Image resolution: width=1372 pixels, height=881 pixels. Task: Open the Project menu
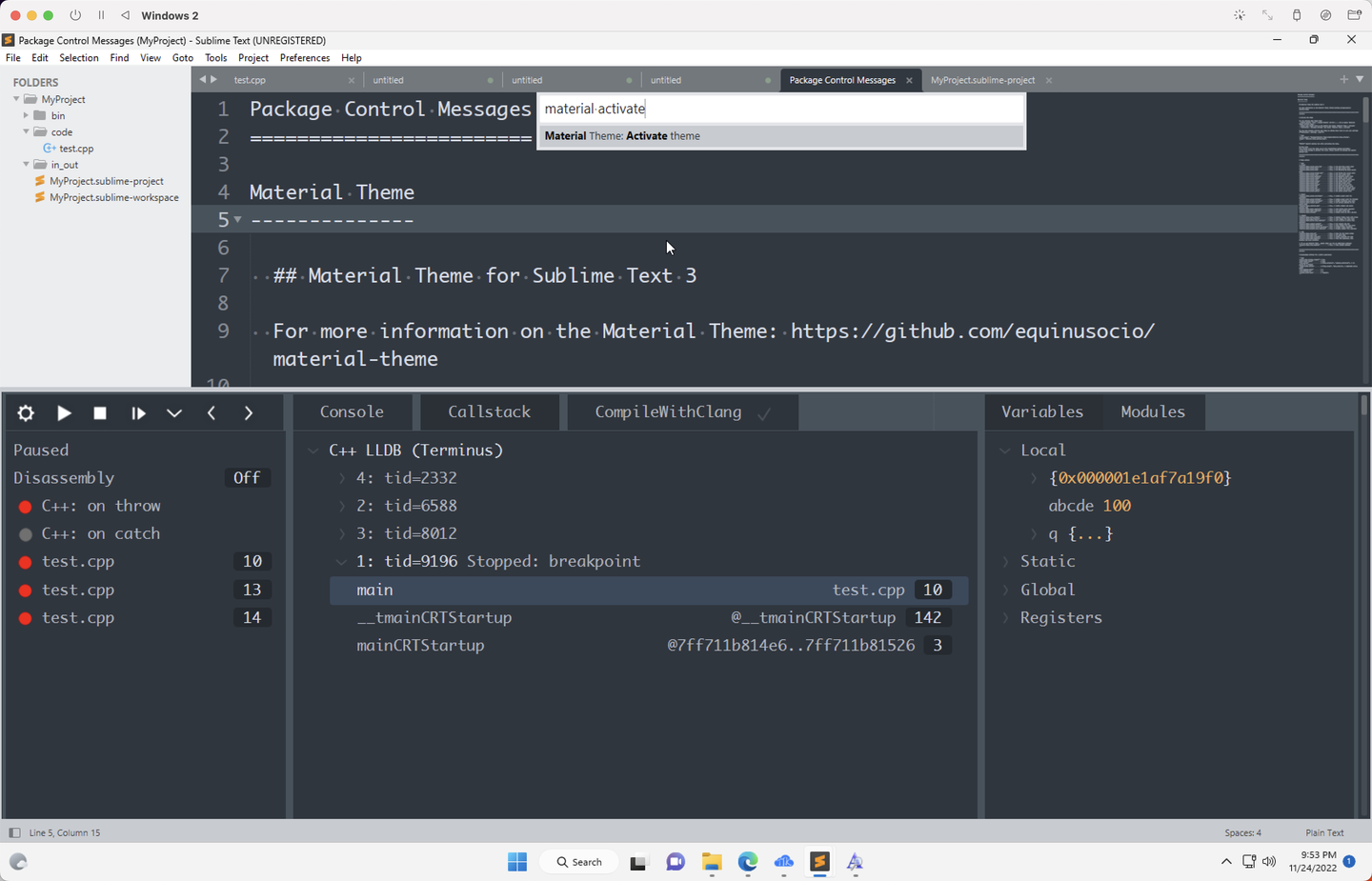coord(253,58)
